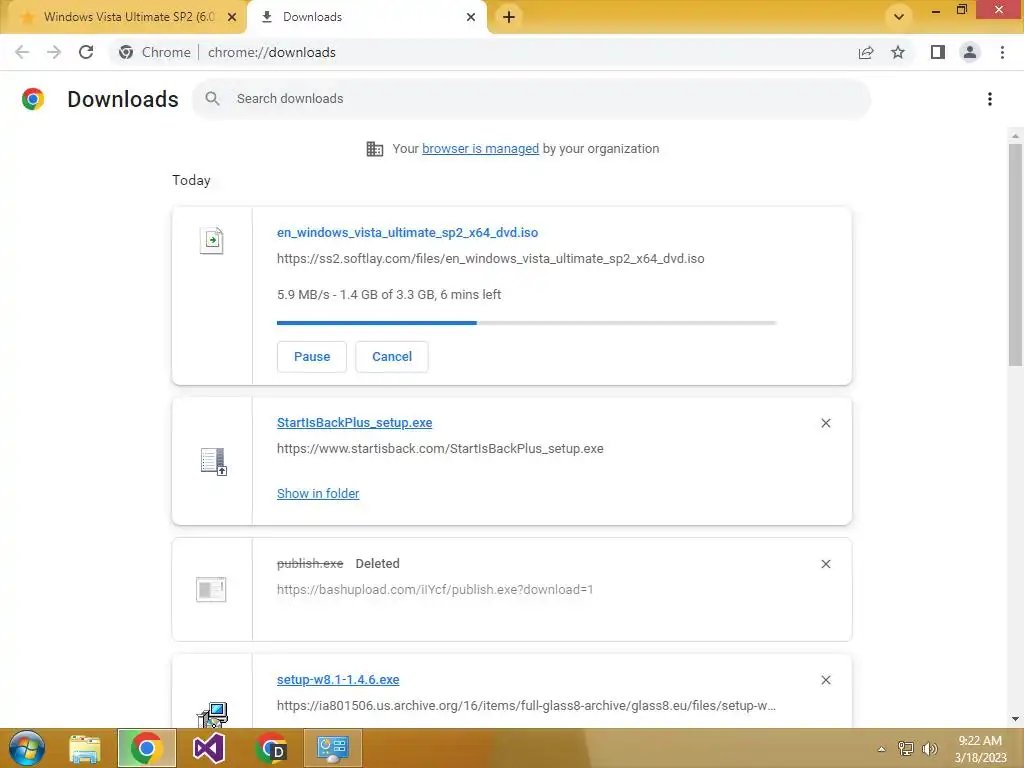Click the archive.org setup-w8.1 URL text

tap(526, 706)
